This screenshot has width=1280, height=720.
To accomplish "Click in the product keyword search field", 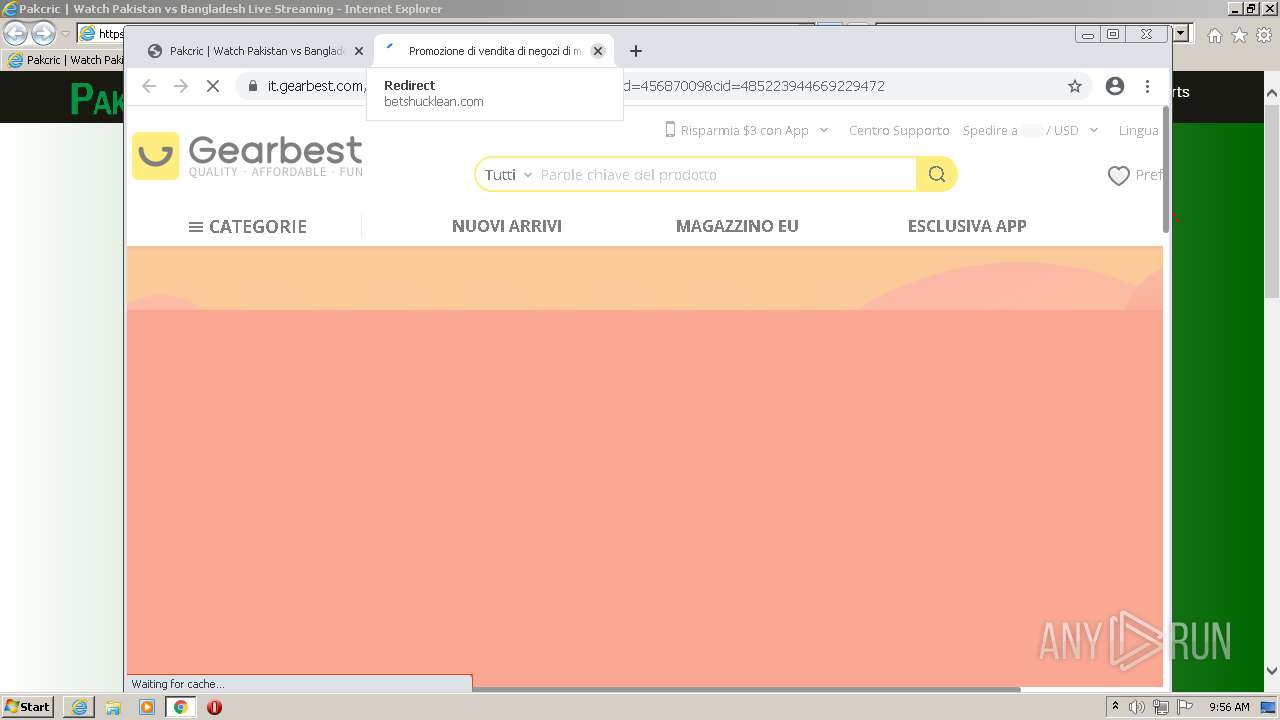I will pyautogui.click(x=725, y=174).
